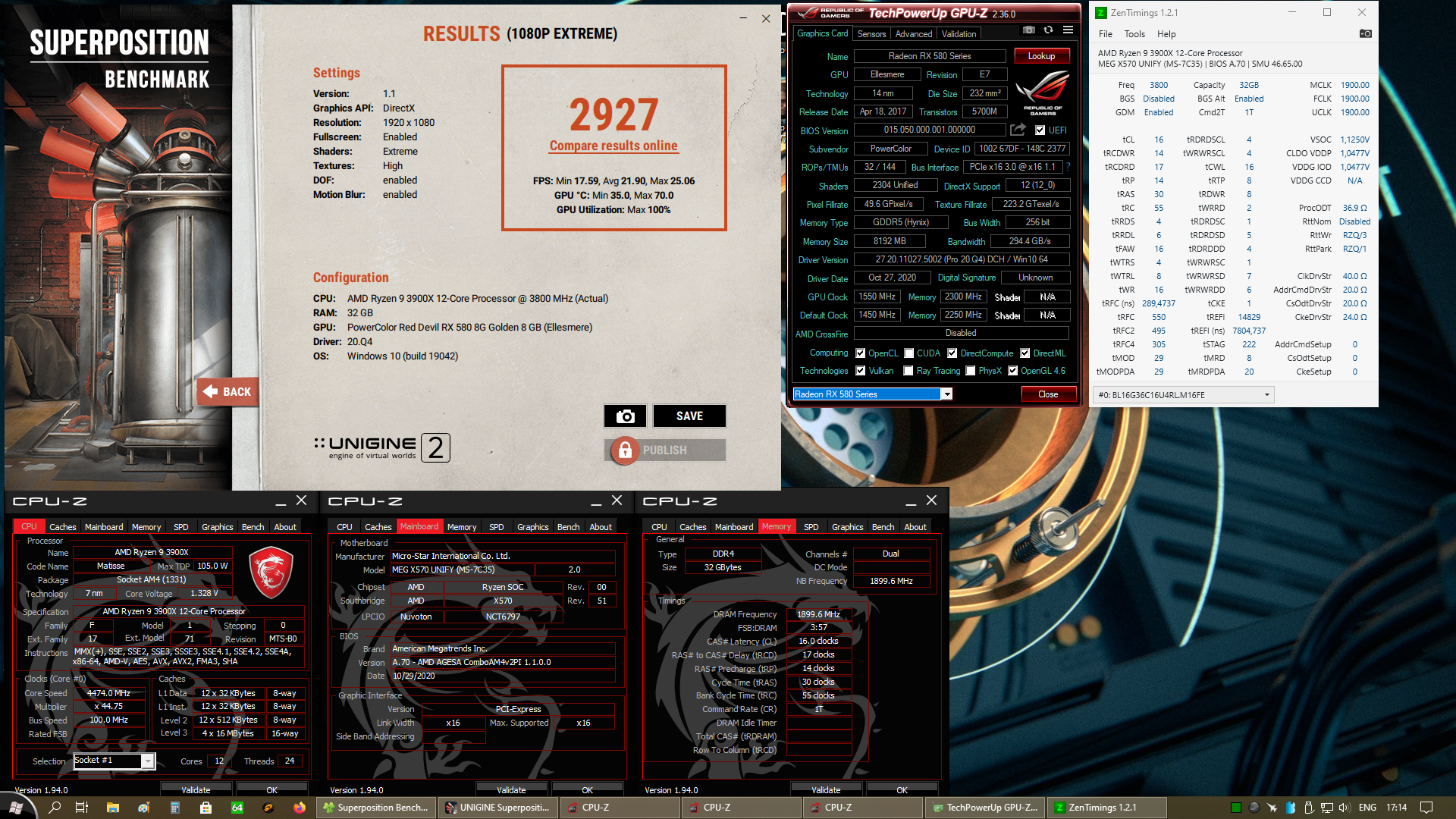Image resolution: width=1456 pixels, height=819 pixels.
Task: Open the GPU-Z hamburger menu
Action: tap(1068, 30)
